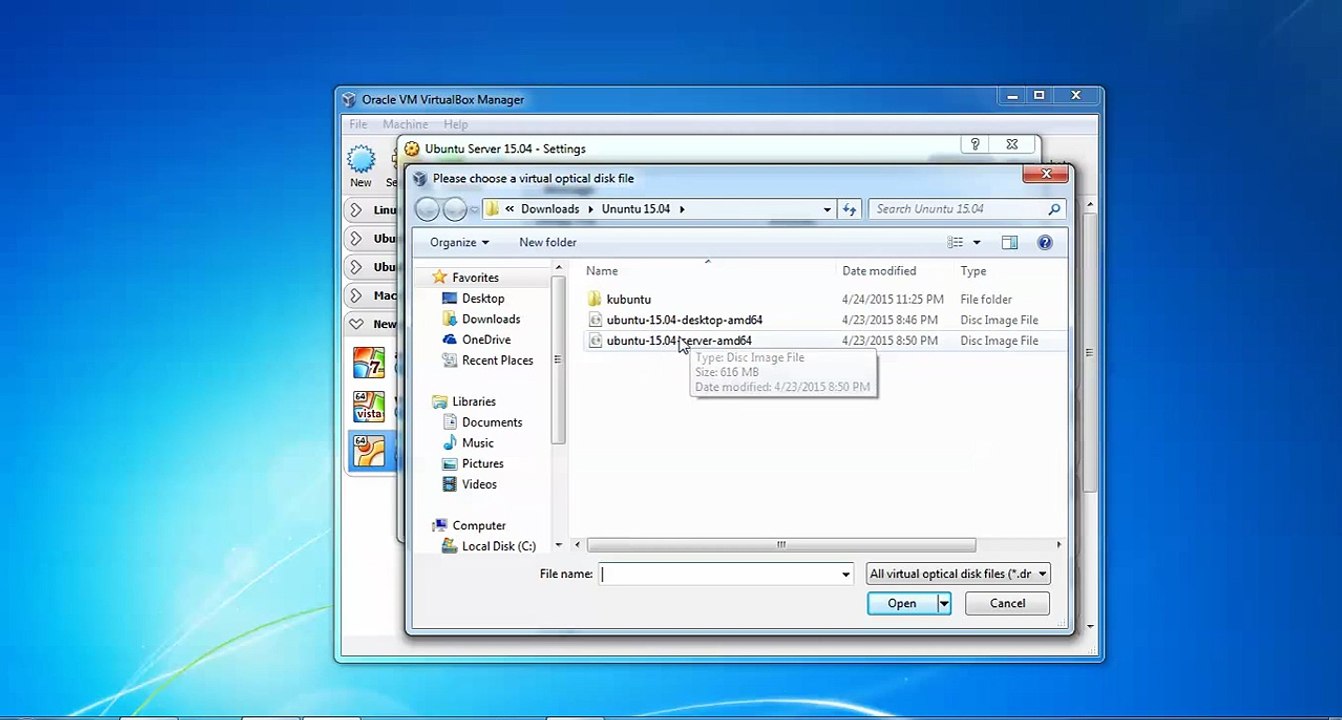Expand the Mac group in VirtualBox Manager
Viewport: 1342px width, 720px height.
[x=356, y=296]
